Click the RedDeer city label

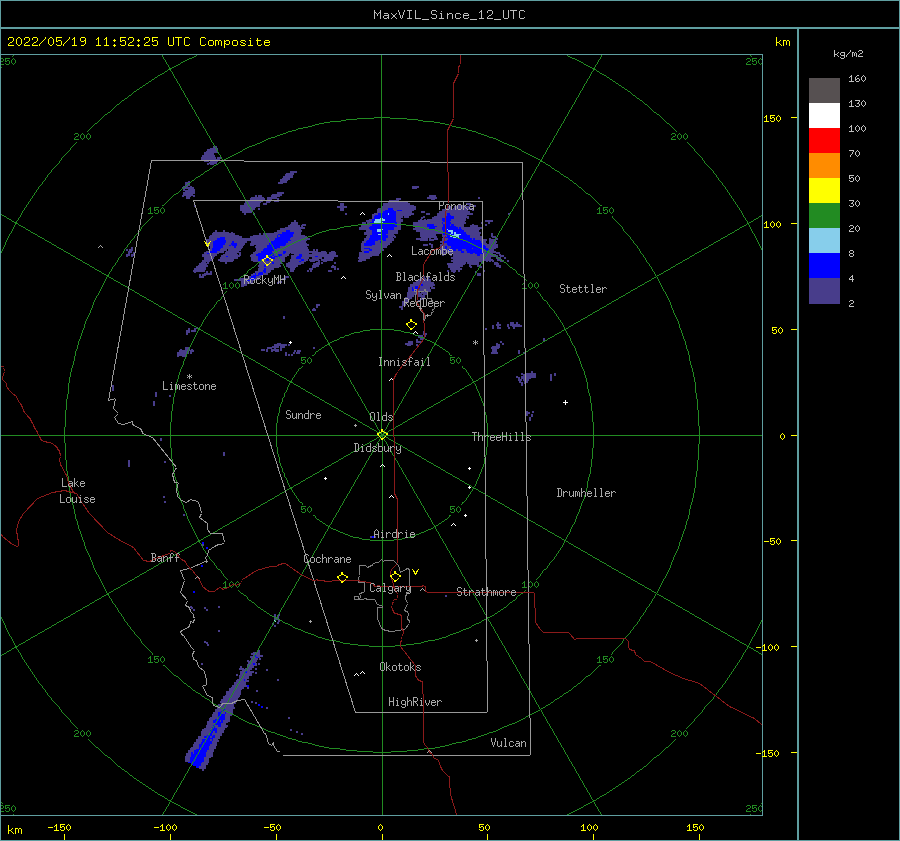click(424, 303)
